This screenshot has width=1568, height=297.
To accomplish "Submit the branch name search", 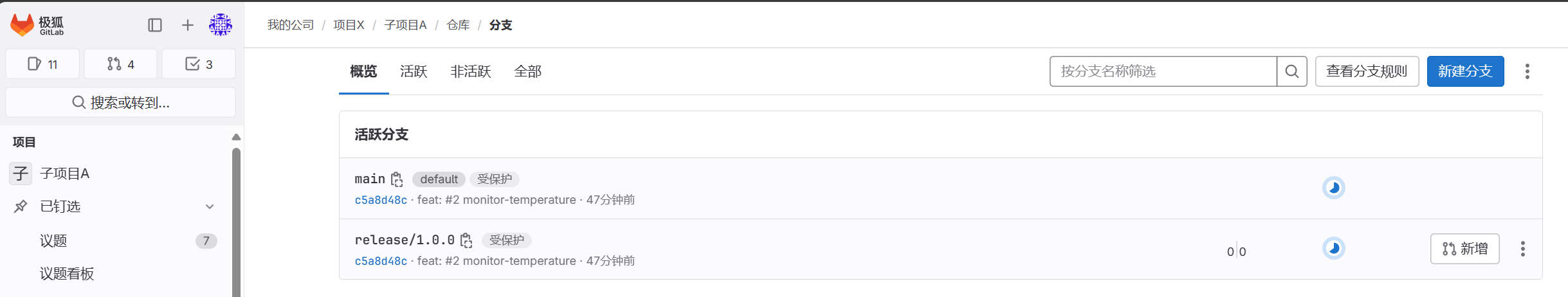I will pos(1291,71).
